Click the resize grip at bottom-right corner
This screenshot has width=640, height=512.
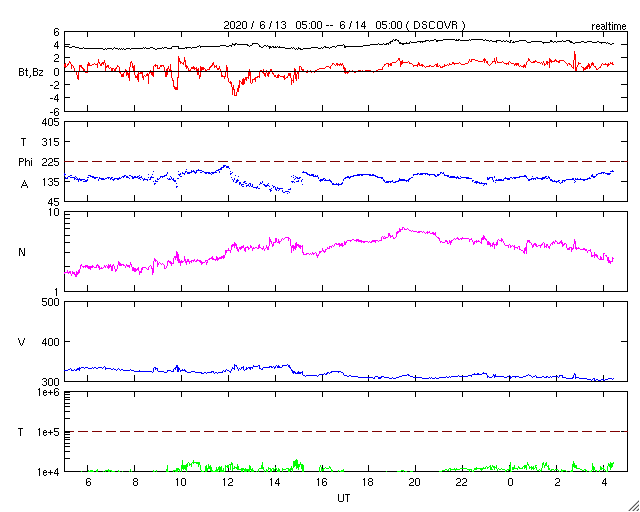point(633,505)
